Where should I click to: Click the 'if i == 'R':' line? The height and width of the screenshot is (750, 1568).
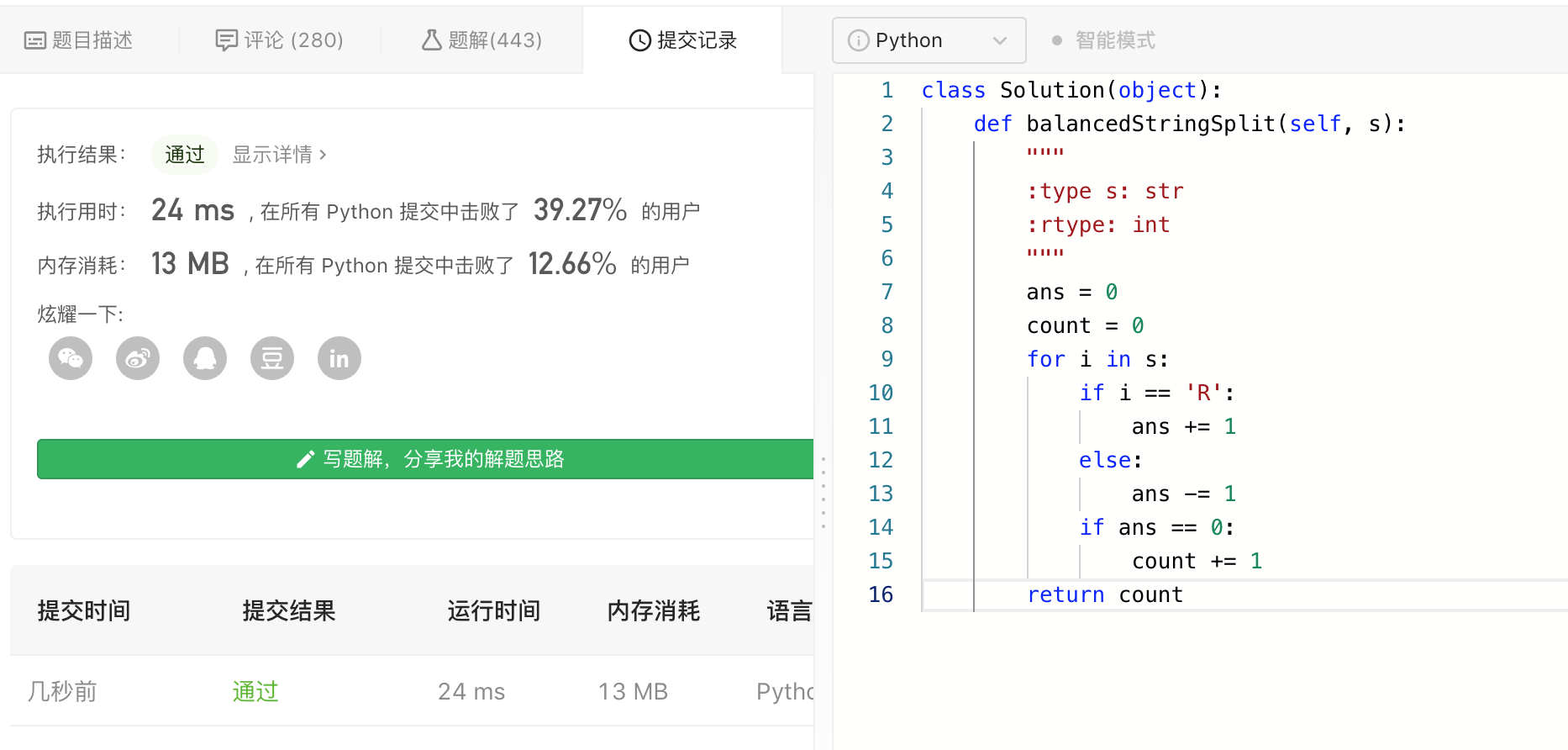pos(1157,393)
